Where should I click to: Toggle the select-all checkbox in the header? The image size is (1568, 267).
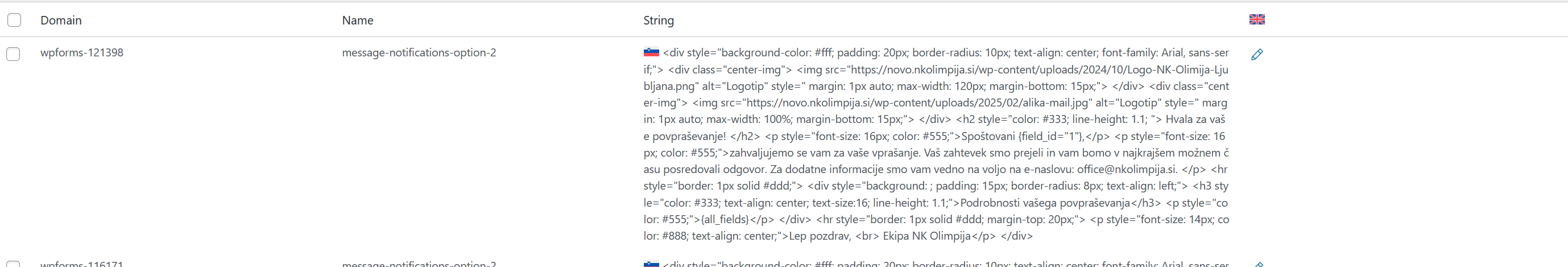tap(14, 20)
